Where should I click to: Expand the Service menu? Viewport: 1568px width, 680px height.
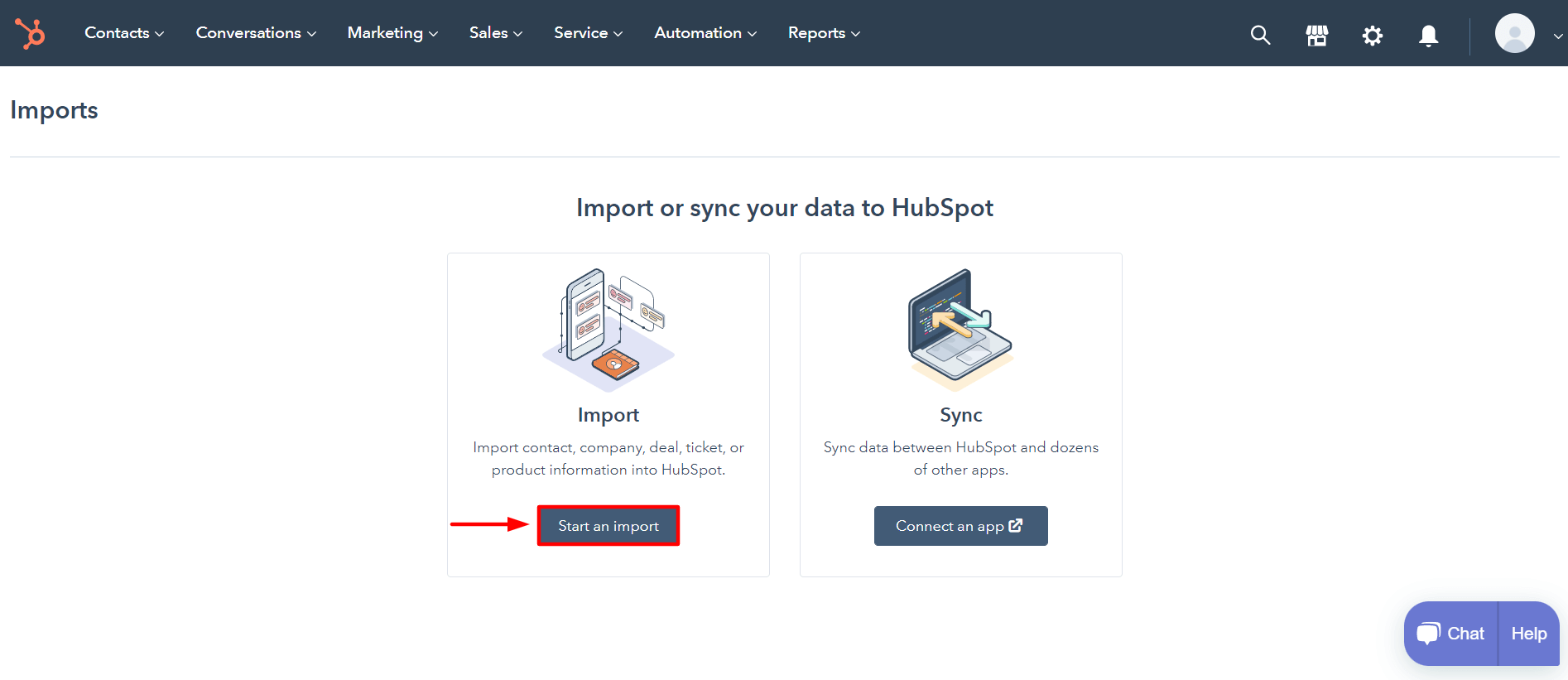[x=588, y=33]
